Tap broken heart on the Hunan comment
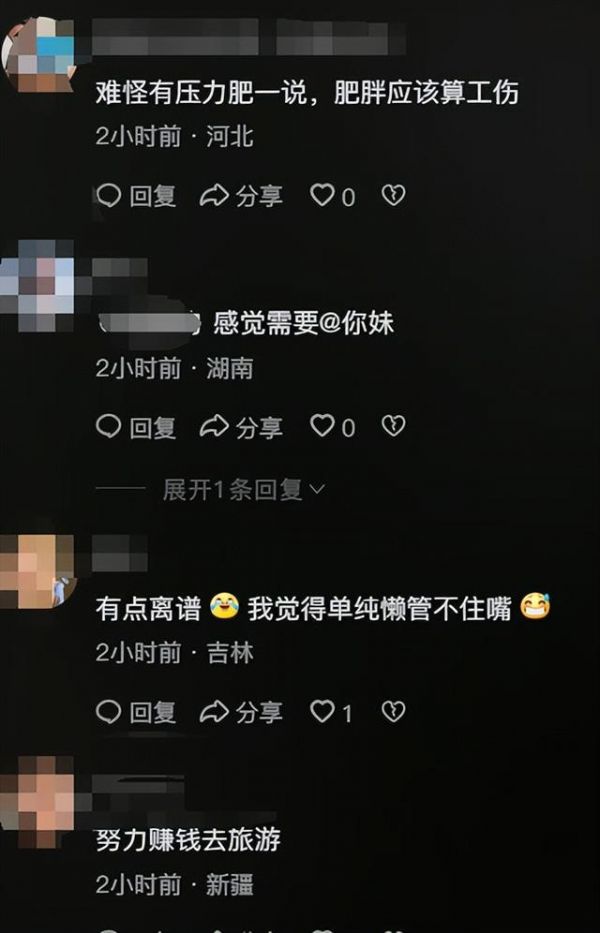This screenshot has width=600, height=933. click(393, 426)
